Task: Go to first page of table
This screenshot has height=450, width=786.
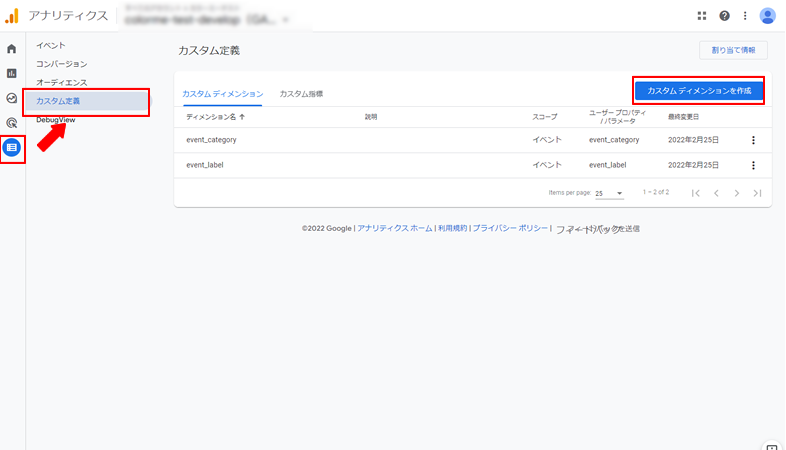Action: pyautogui.click(x=696, y=193)
